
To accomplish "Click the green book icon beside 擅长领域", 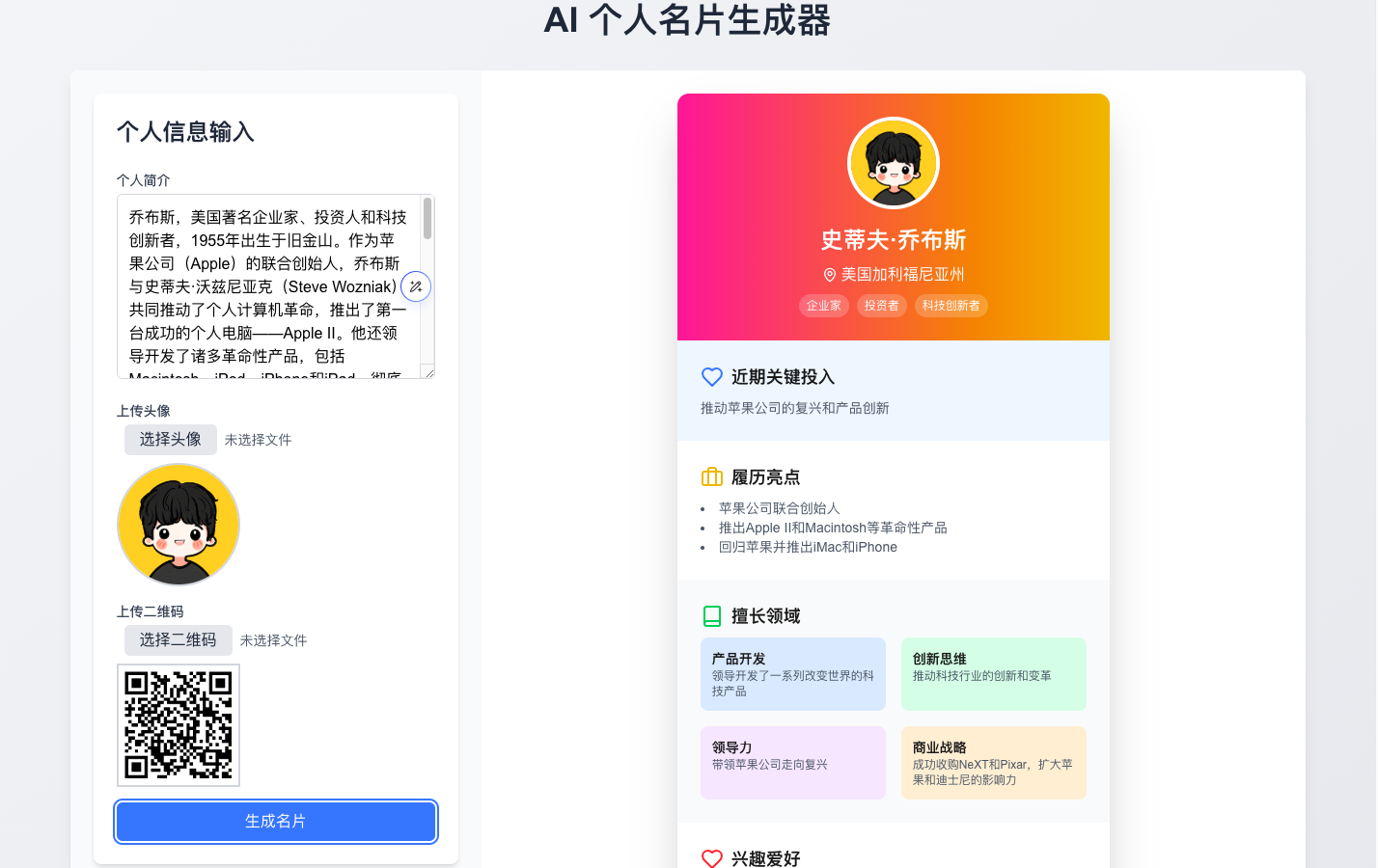I will [x=712, y=616].
